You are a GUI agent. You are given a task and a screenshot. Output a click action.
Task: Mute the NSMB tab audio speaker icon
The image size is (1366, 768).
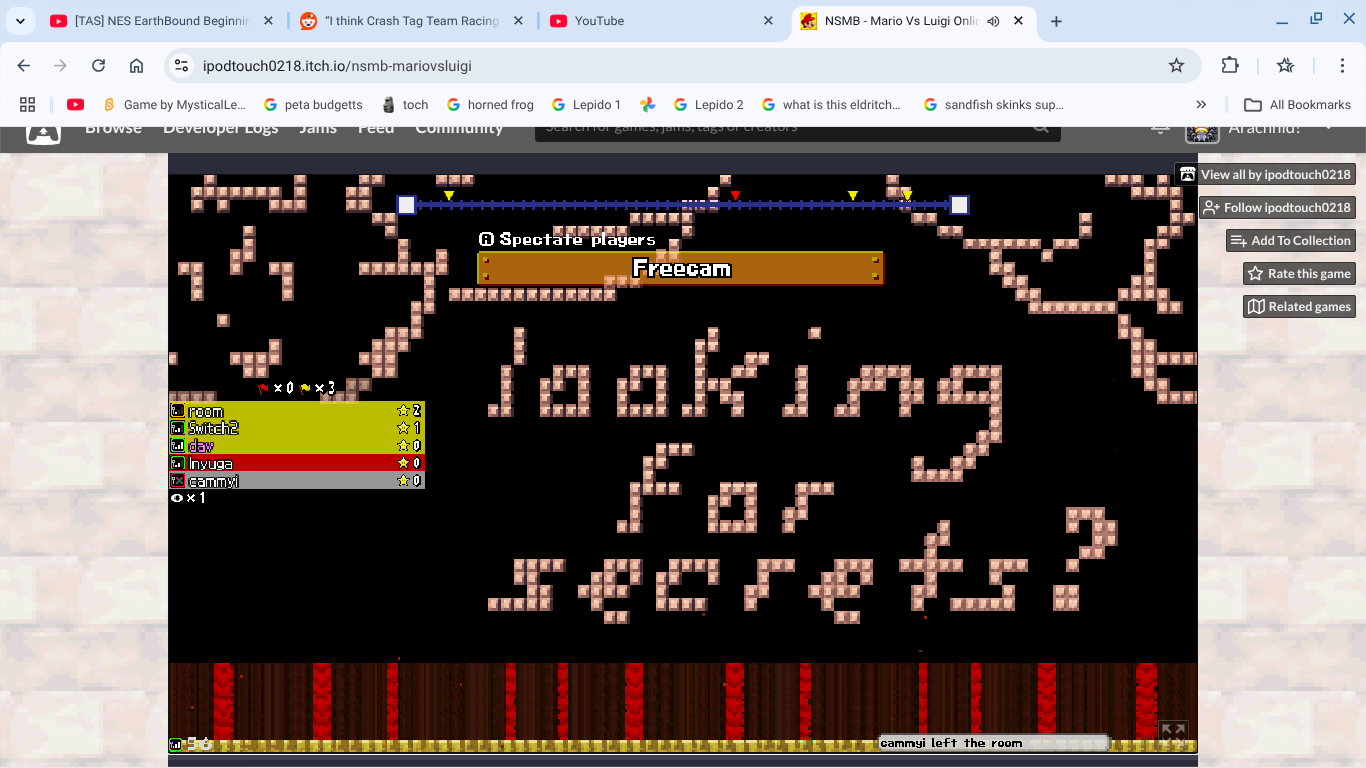tap(993, 21)
